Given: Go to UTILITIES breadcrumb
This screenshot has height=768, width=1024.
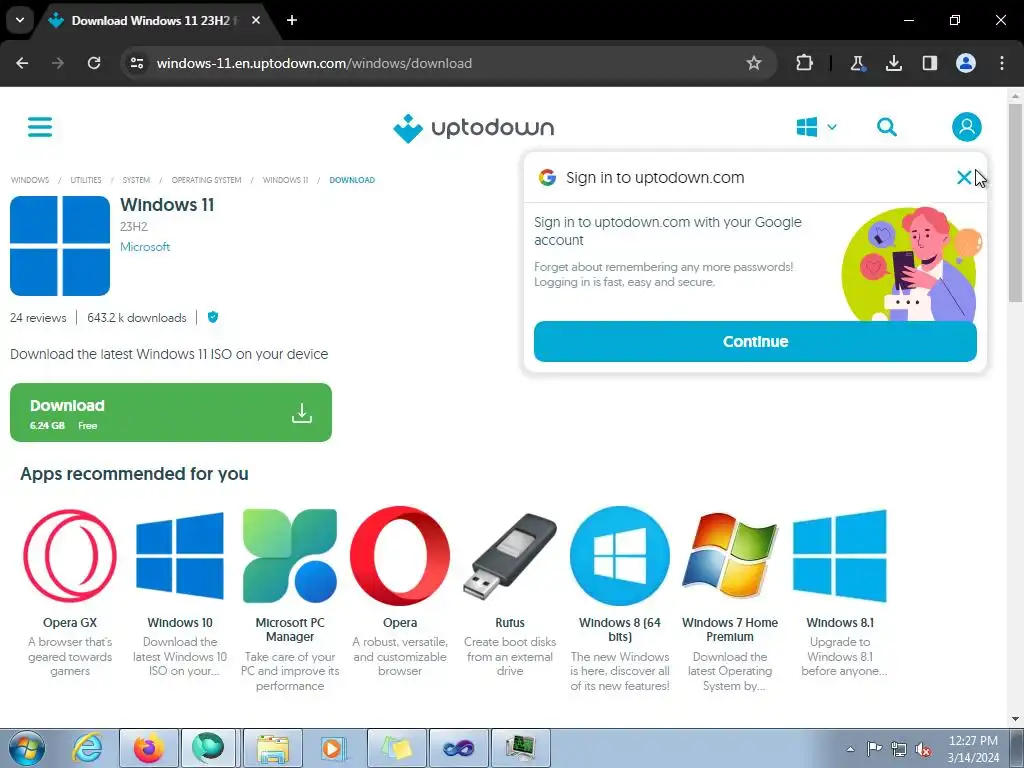Looking at the screenshot, I should coord(86,180).
